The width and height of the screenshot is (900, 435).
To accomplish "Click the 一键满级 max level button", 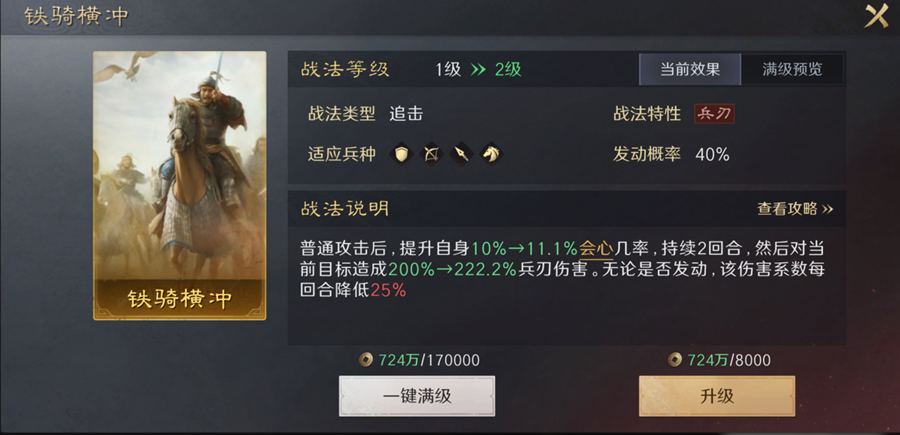I will tap(417, 396).
